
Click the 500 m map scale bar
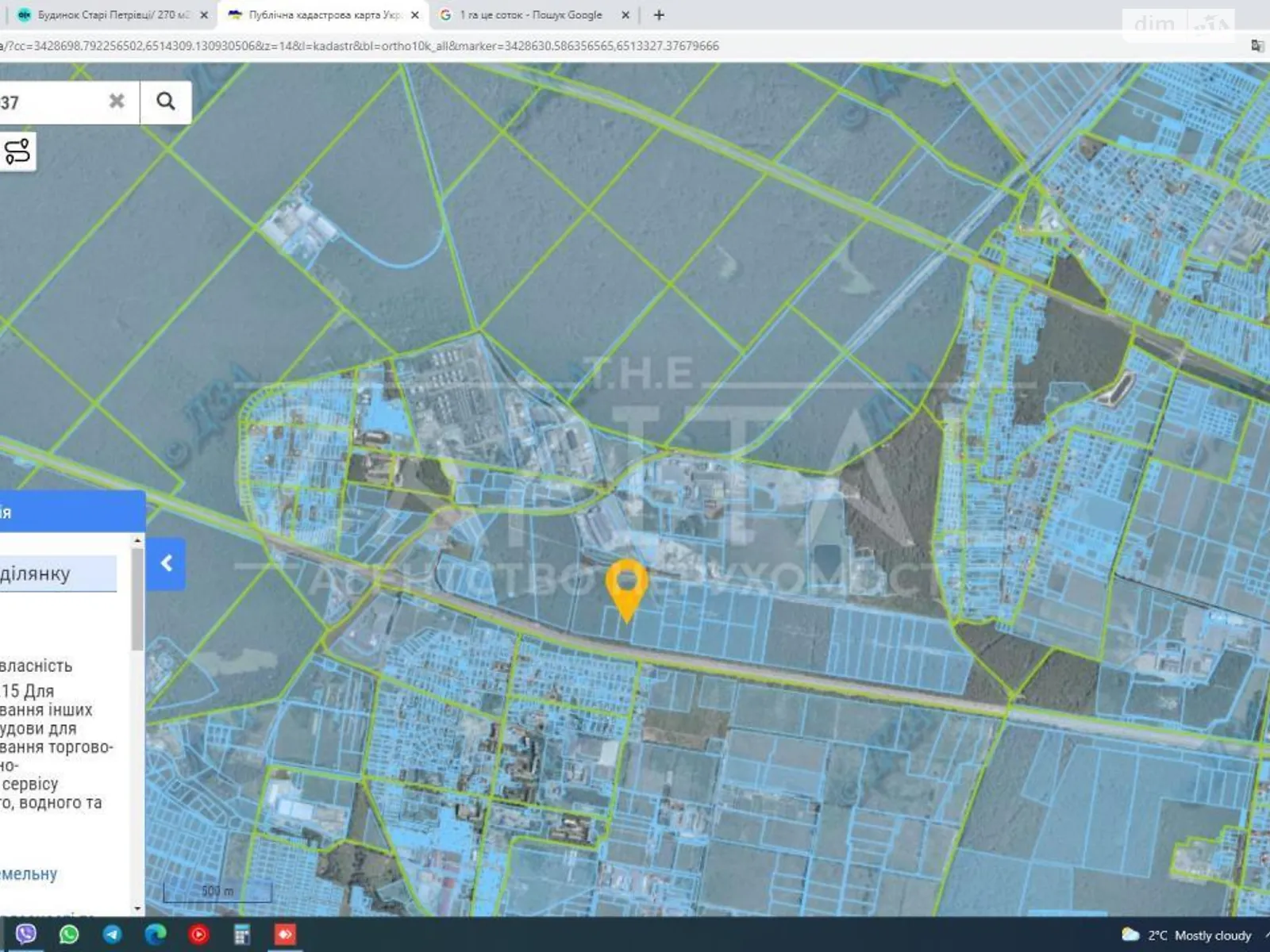[217, 892]
